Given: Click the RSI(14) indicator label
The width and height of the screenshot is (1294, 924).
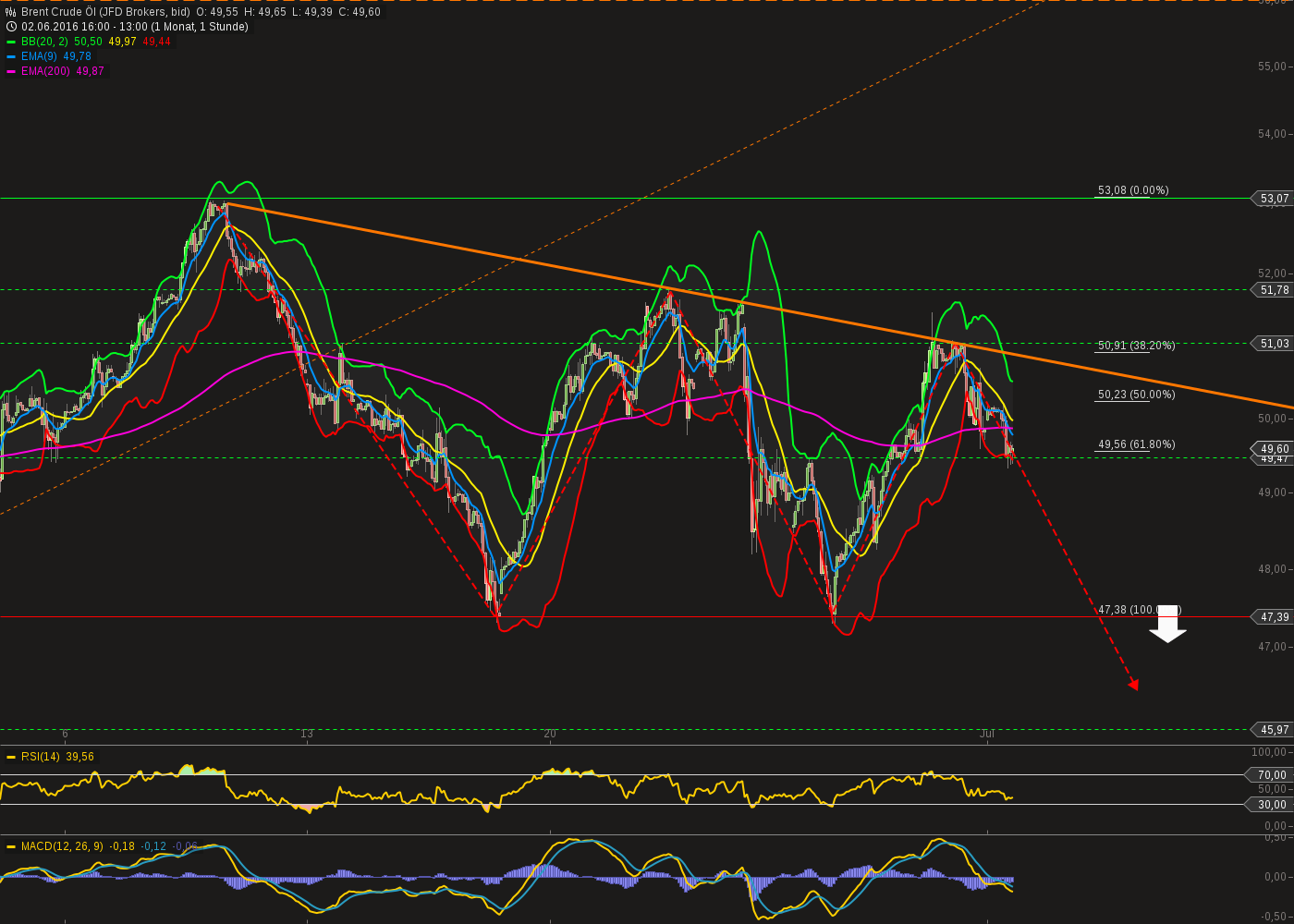Looking at the screenshot, I should point(42,757).
